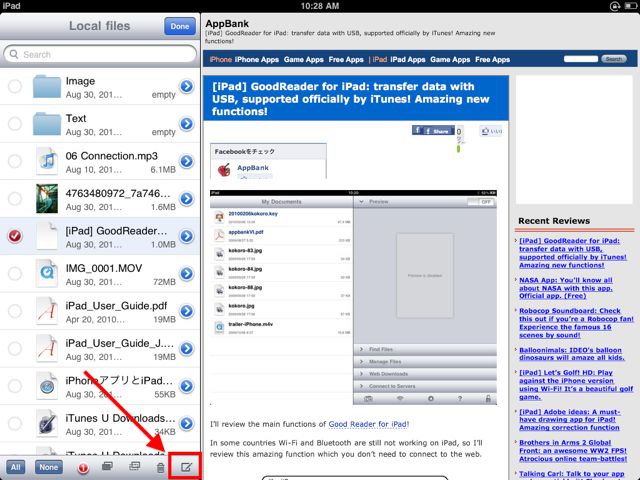Open details arrow for [iPad] GoodReader file
This screenshot has width=640, height=480.
tap(187, 236)
